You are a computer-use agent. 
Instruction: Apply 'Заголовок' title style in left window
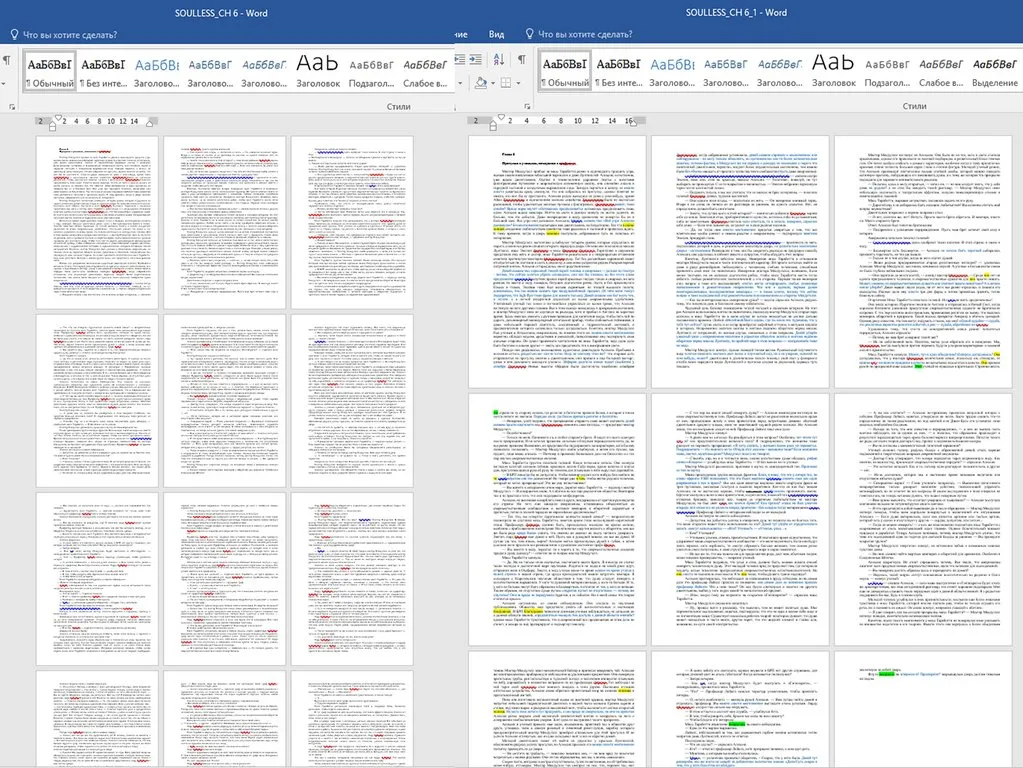point(318,72)
